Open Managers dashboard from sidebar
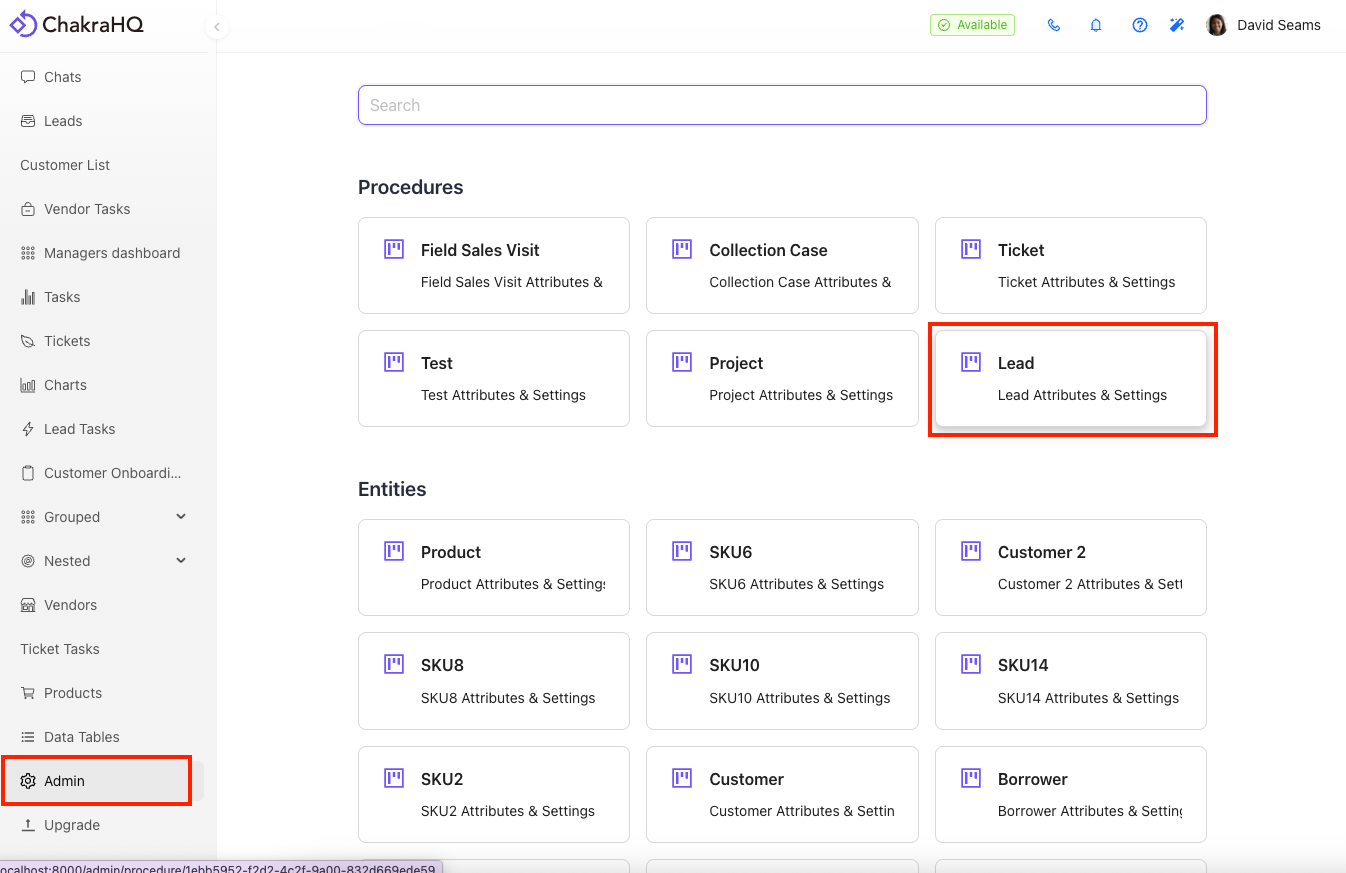Screen dimensions: 1346x873 click(111, 253)
